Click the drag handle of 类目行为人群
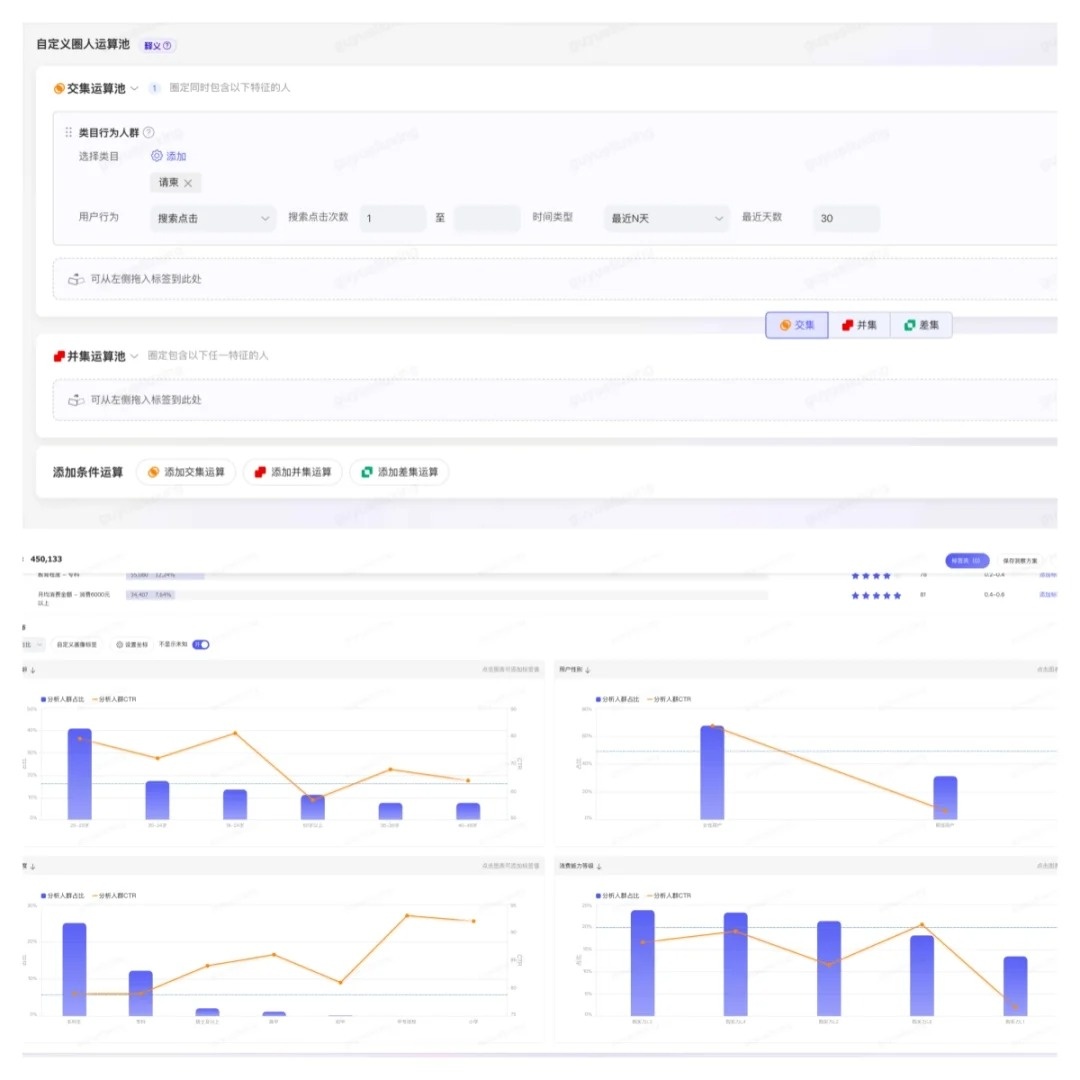1080x1080 pixels. [68, 132]
